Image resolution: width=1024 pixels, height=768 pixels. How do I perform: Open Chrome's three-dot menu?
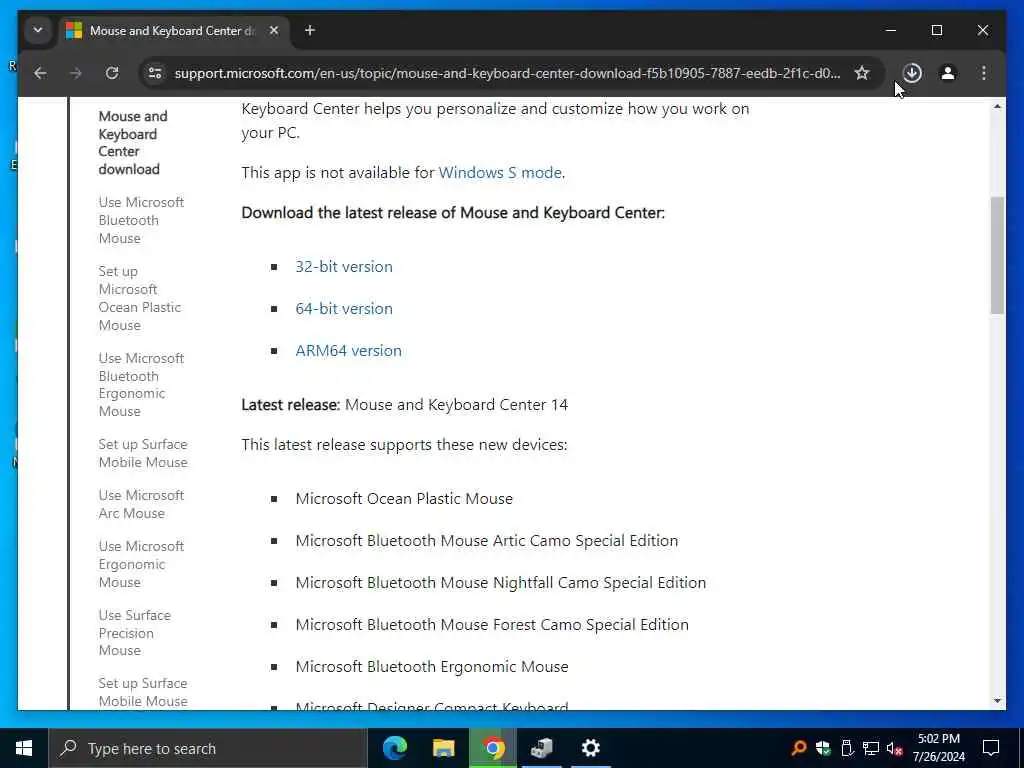tap(984, 73)
